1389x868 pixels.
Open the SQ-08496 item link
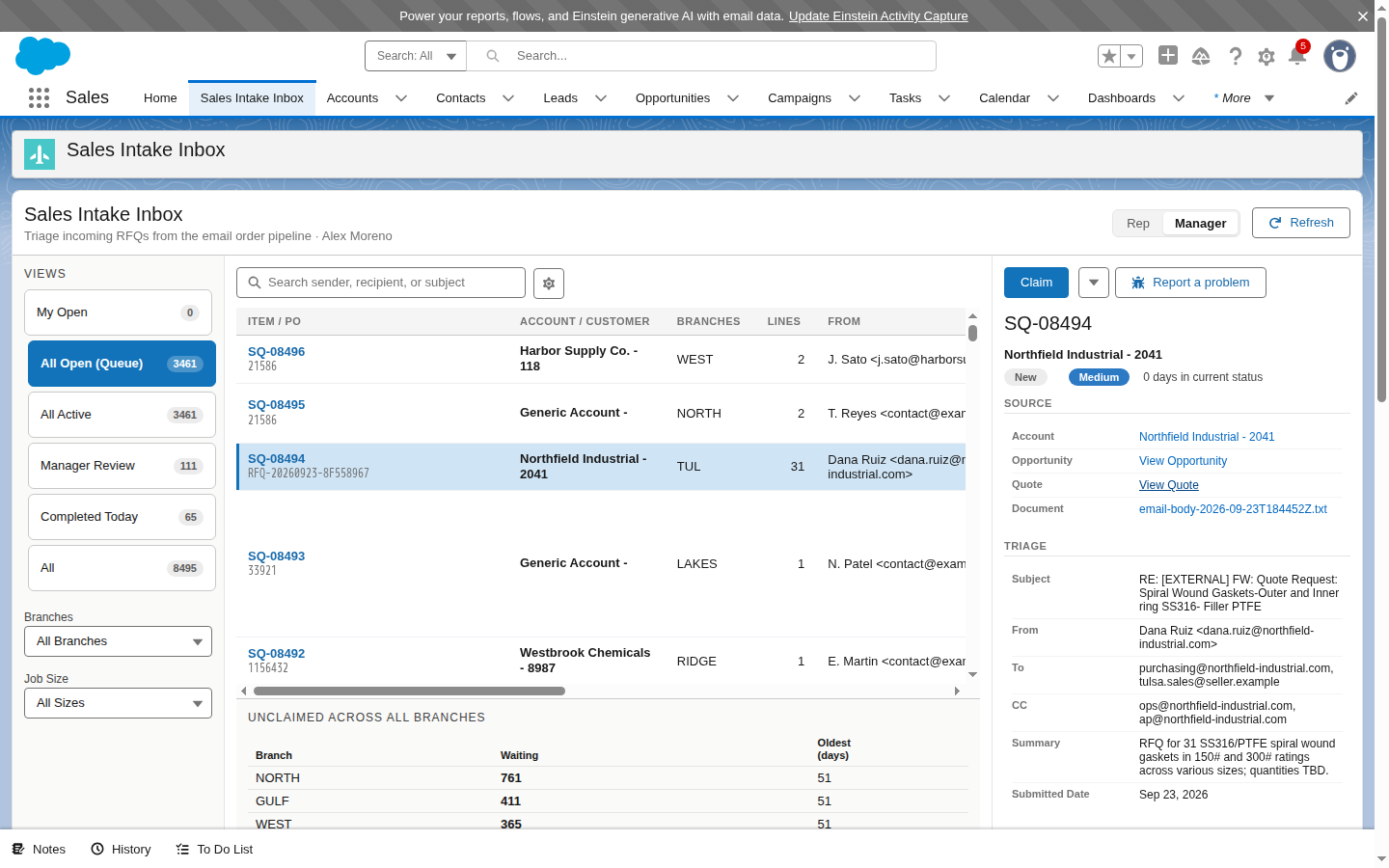[x=276, y=352]
